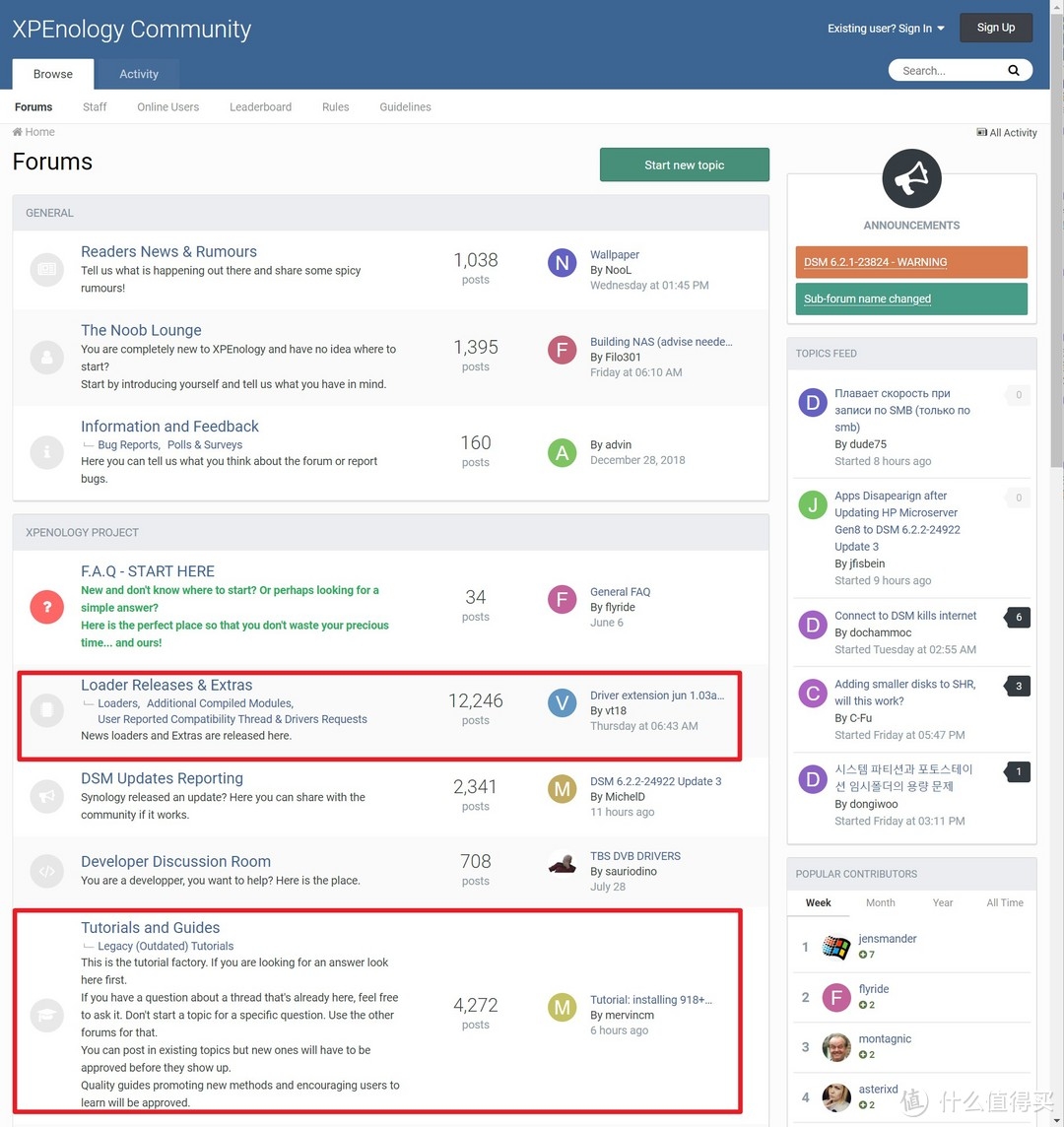Viewport: 1064px width, 1127px height.
Task: Open montagnic's avatar photo
Action: [836, 1047]
